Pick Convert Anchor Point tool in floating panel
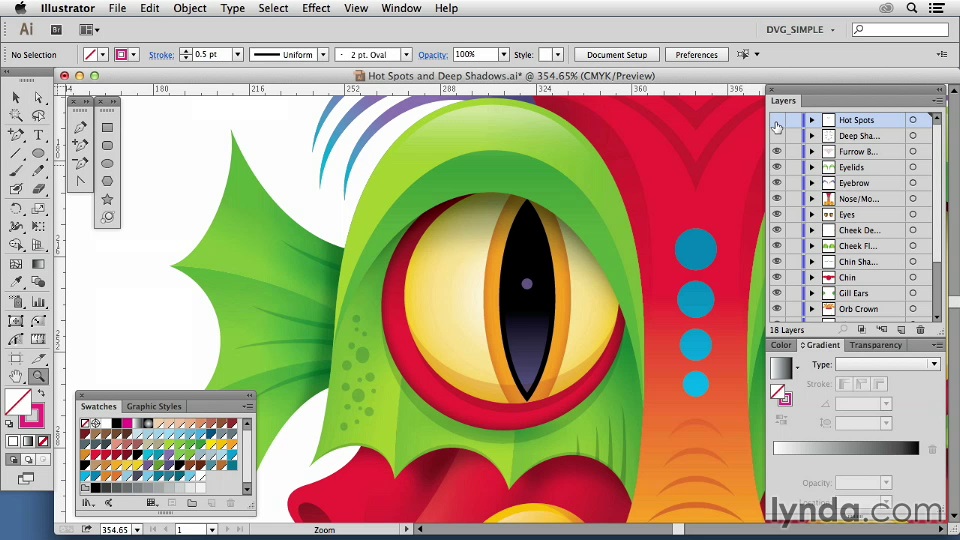 [80, 181]
